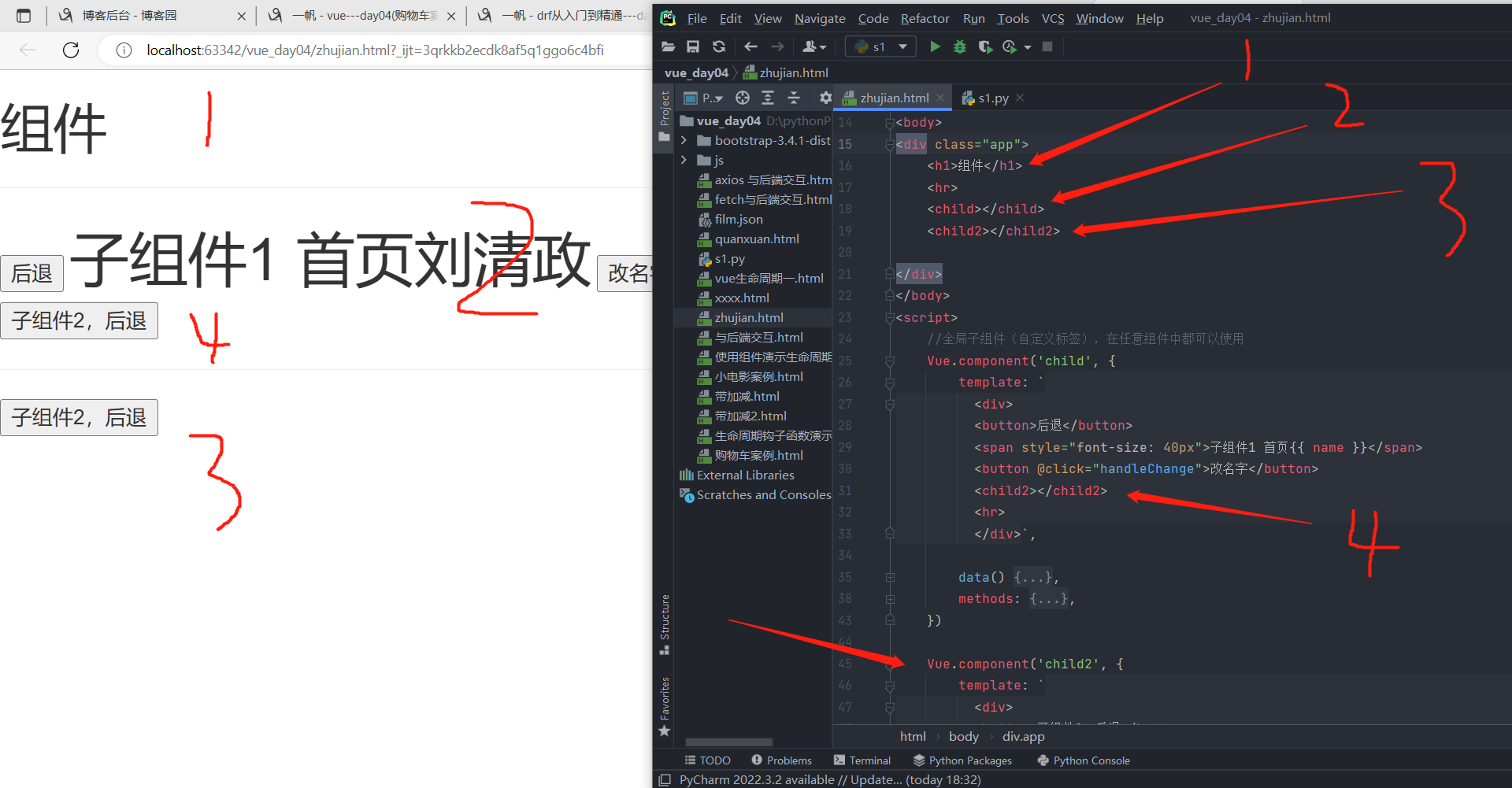Click the Save All floppy icon
This screenshot has height=788, width=1512.
coord(693,47)
